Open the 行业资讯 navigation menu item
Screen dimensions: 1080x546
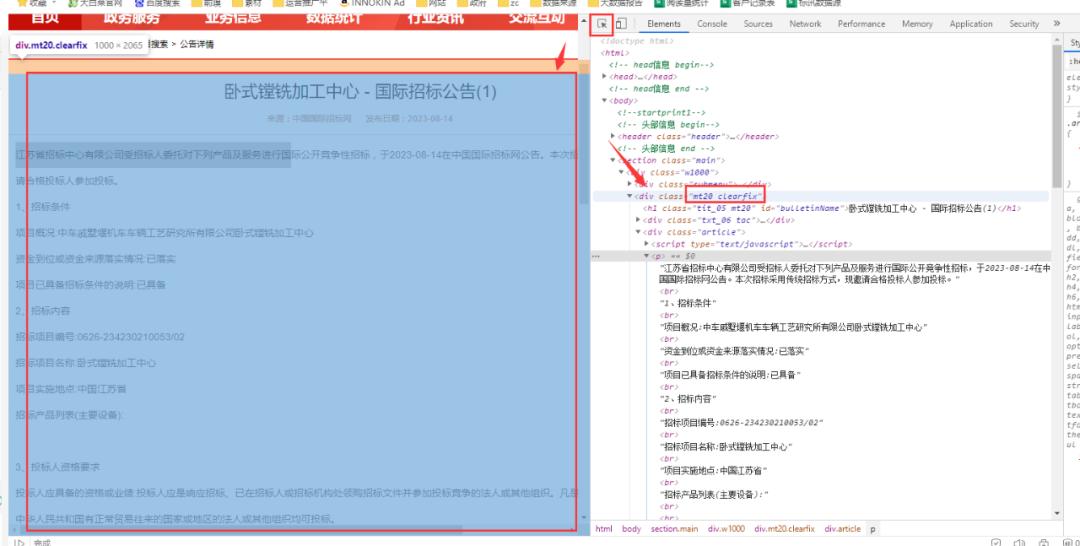click(x=435, y=19)
